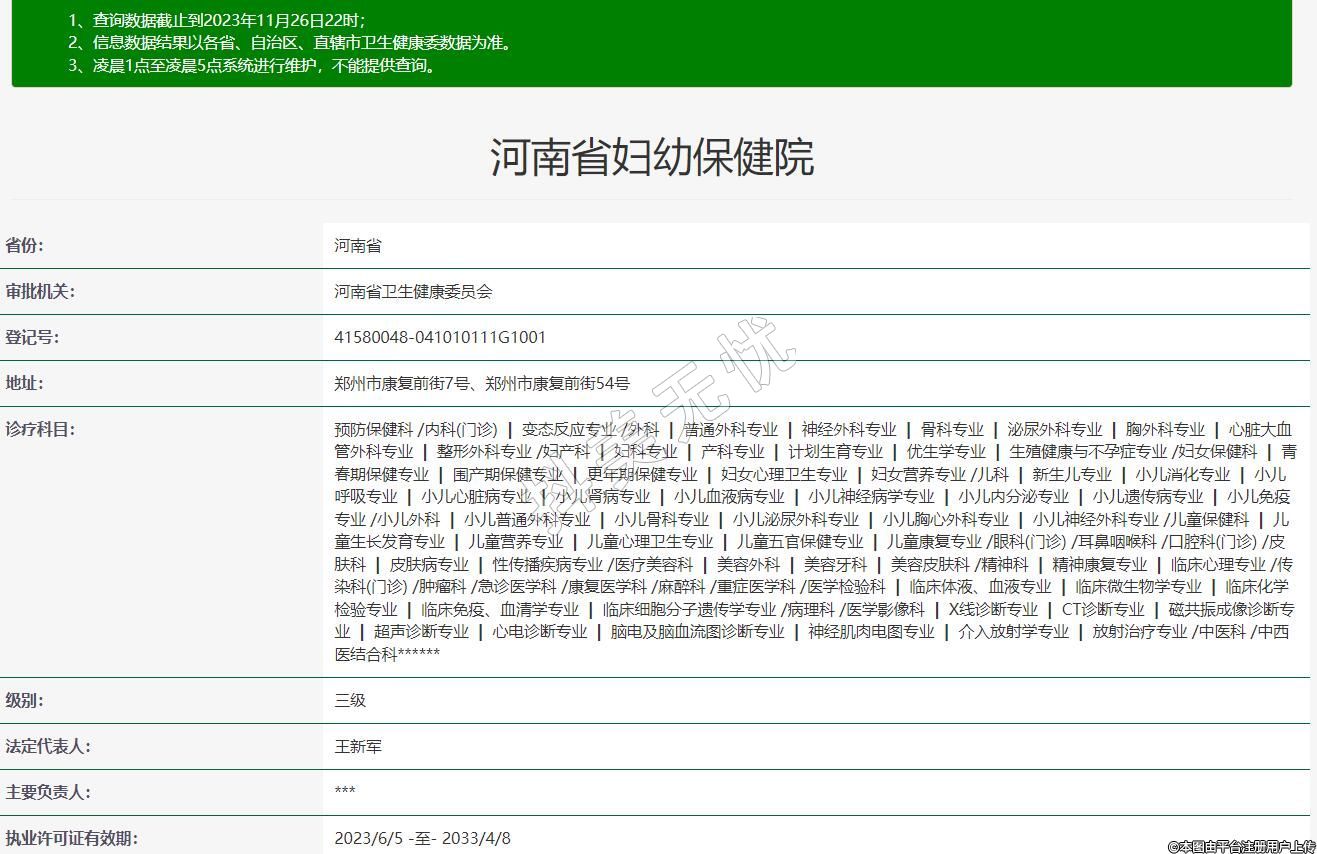Click the 三级 level value
This screenshot has width=1317, height=854.
(350, 701)
